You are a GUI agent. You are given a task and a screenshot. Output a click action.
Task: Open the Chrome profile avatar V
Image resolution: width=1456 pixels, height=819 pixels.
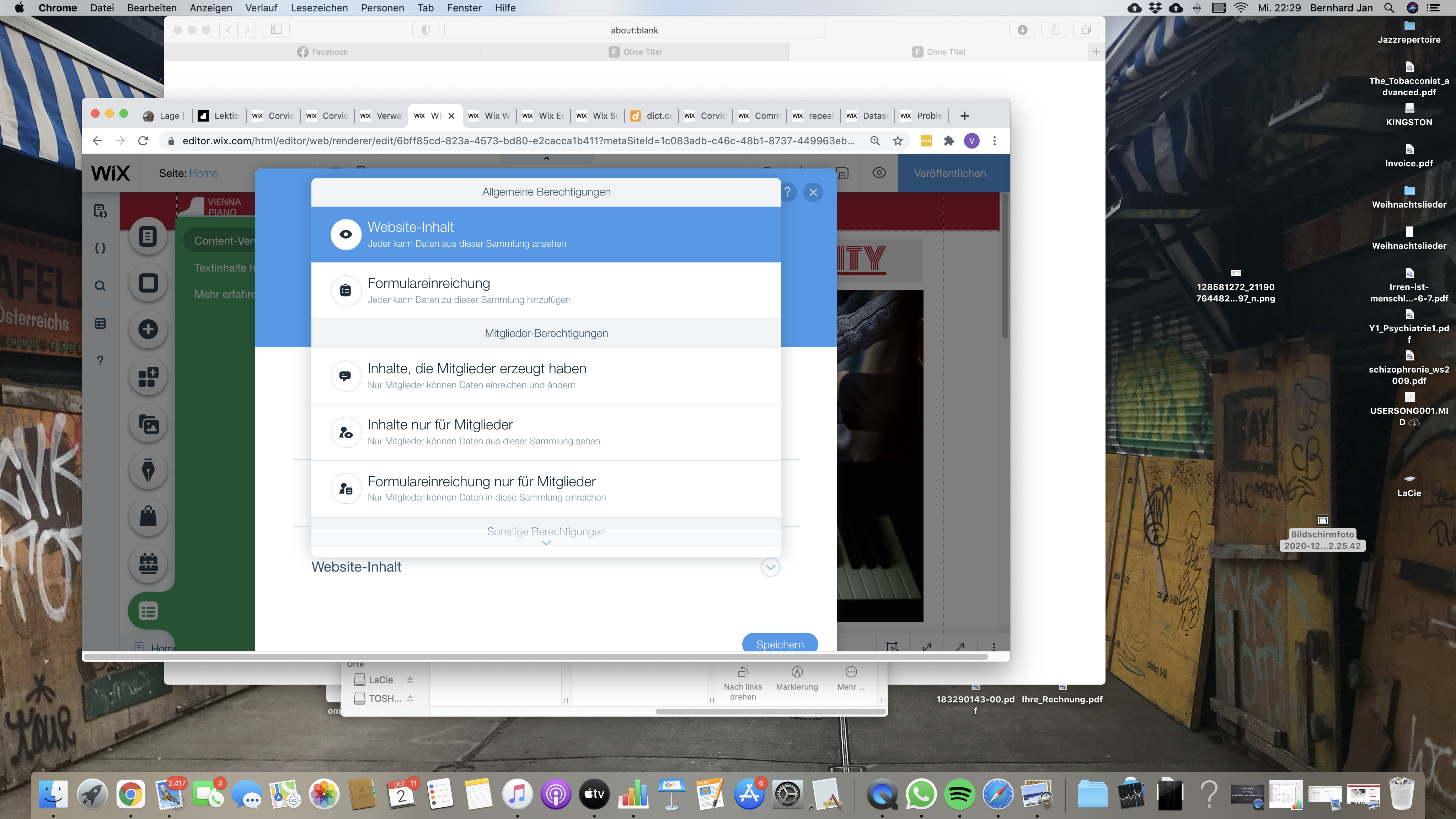971,141
